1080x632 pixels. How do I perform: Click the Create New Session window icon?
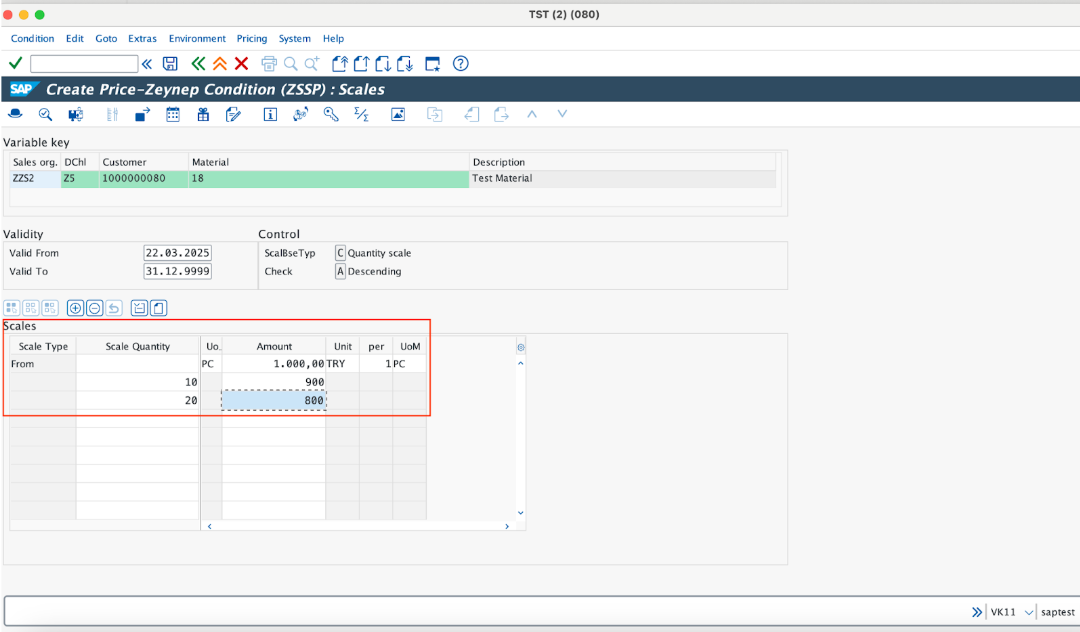coord(433,64)
